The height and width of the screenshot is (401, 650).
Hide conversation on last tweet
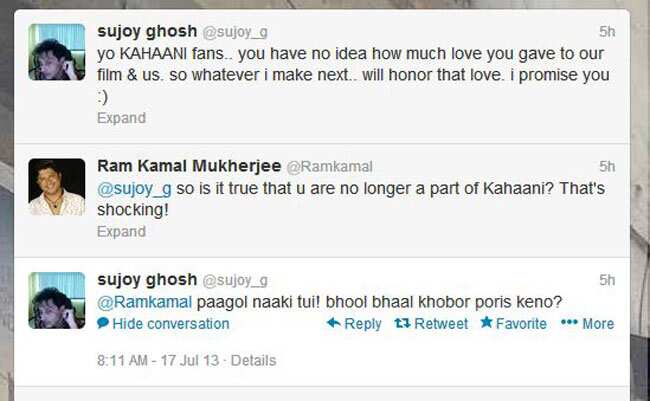[163, 323]
